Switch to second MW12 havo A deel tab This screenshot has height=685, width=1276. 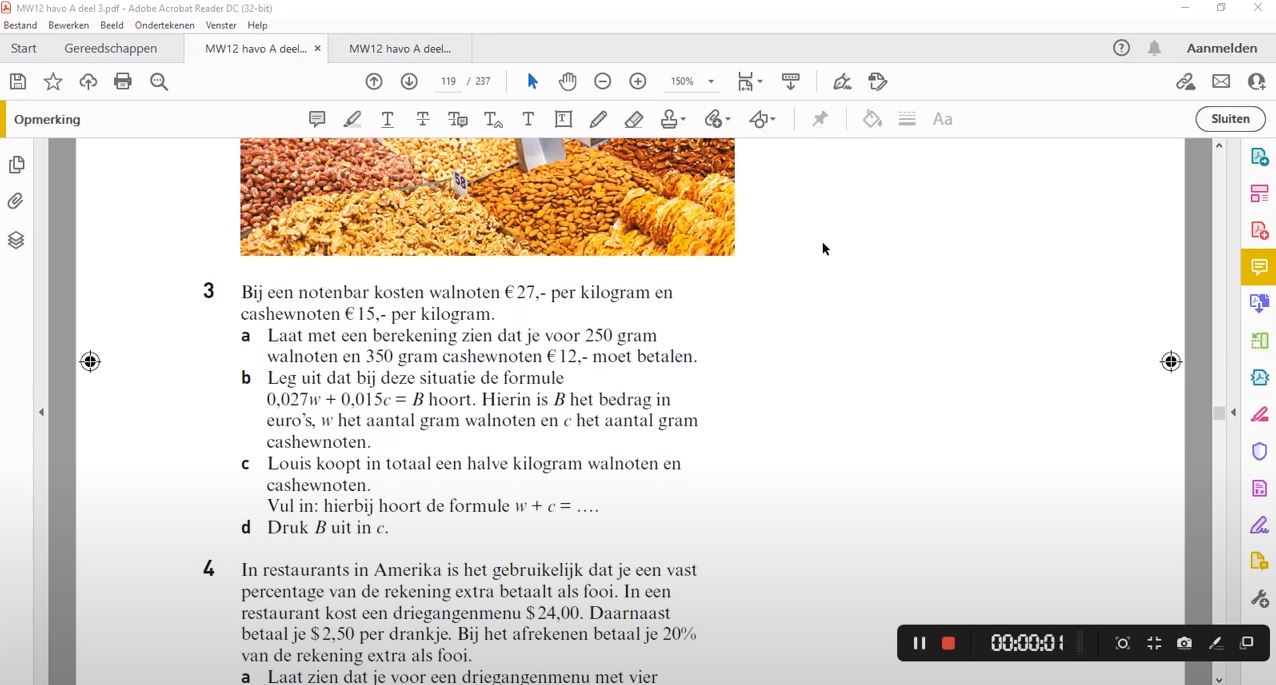point(400,48)
